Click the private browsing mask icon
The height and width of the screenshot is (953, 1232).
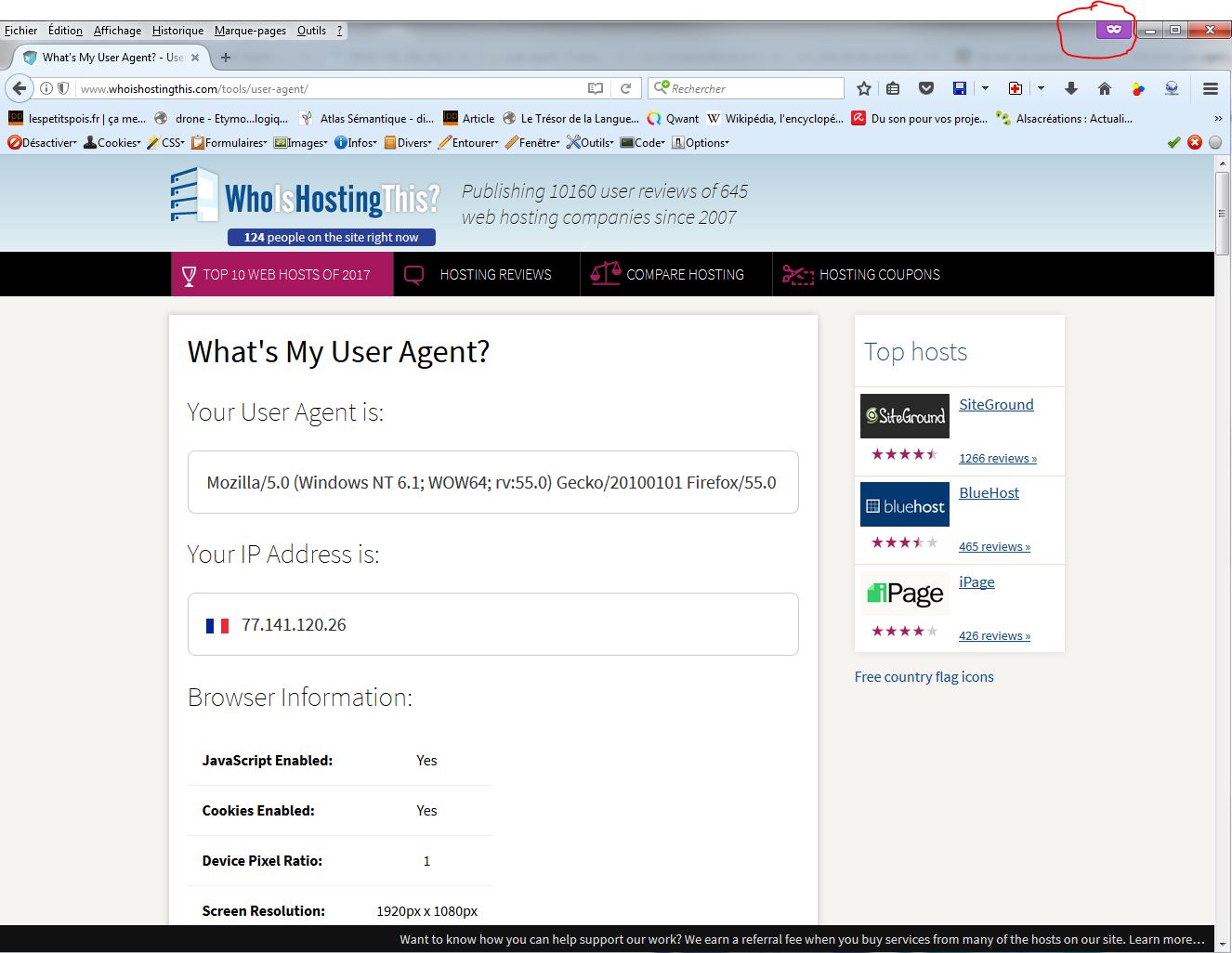click(x=1113, y=30)
